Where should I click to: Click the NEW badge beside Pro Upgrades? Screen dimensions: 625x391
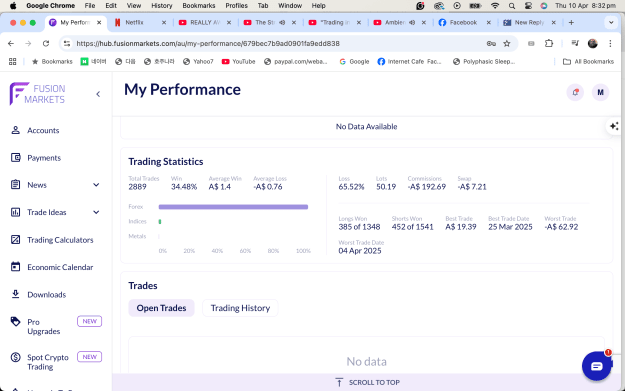[x=89, y=321]
